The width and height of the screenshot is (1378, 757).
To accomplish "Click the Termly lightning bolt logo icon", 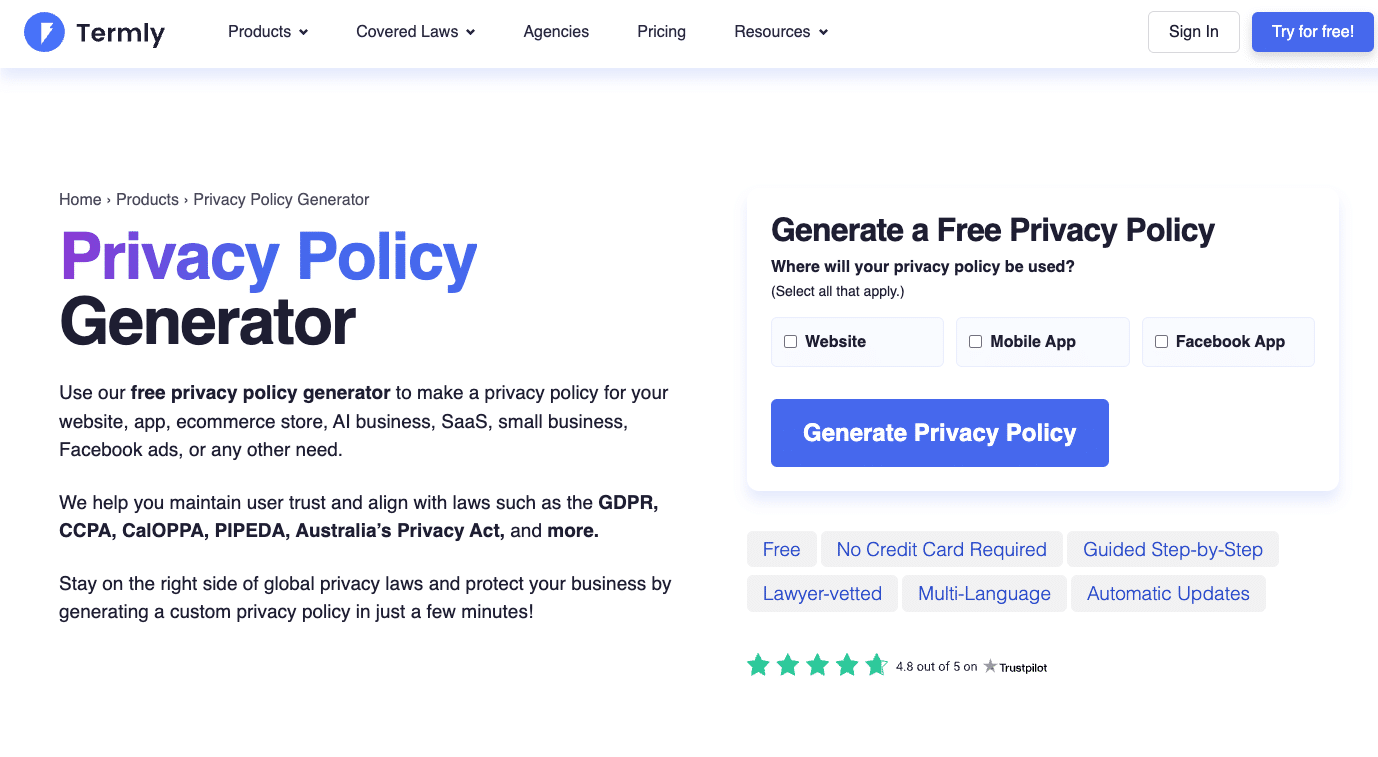I will (x=44, y=32).
